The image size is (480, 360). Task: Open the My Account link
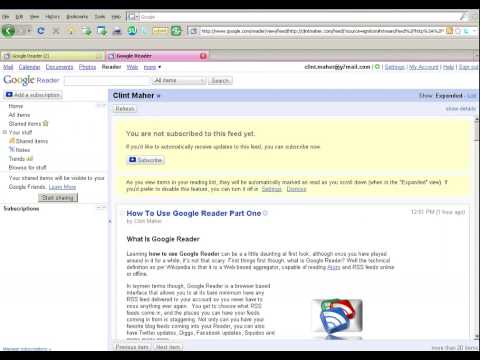click(x=424, y=67)
